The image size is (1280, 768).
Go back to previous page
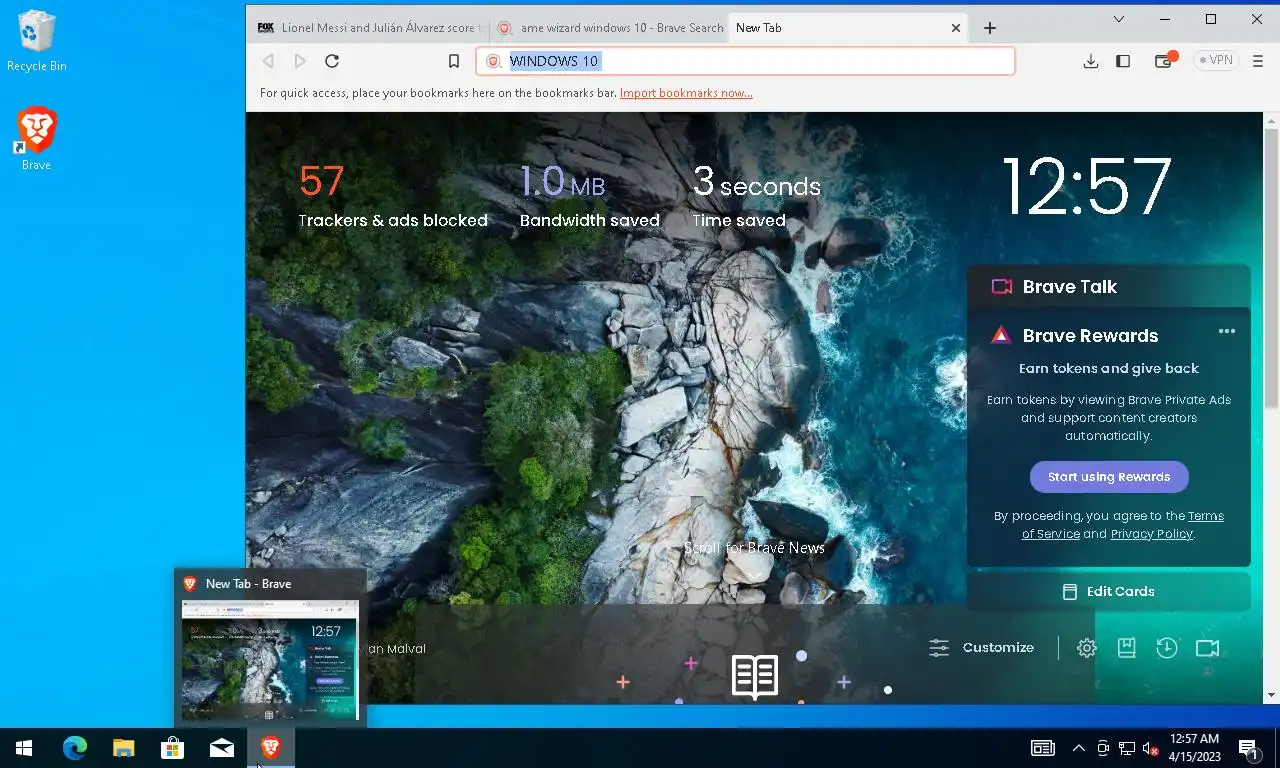pos(268,61)
